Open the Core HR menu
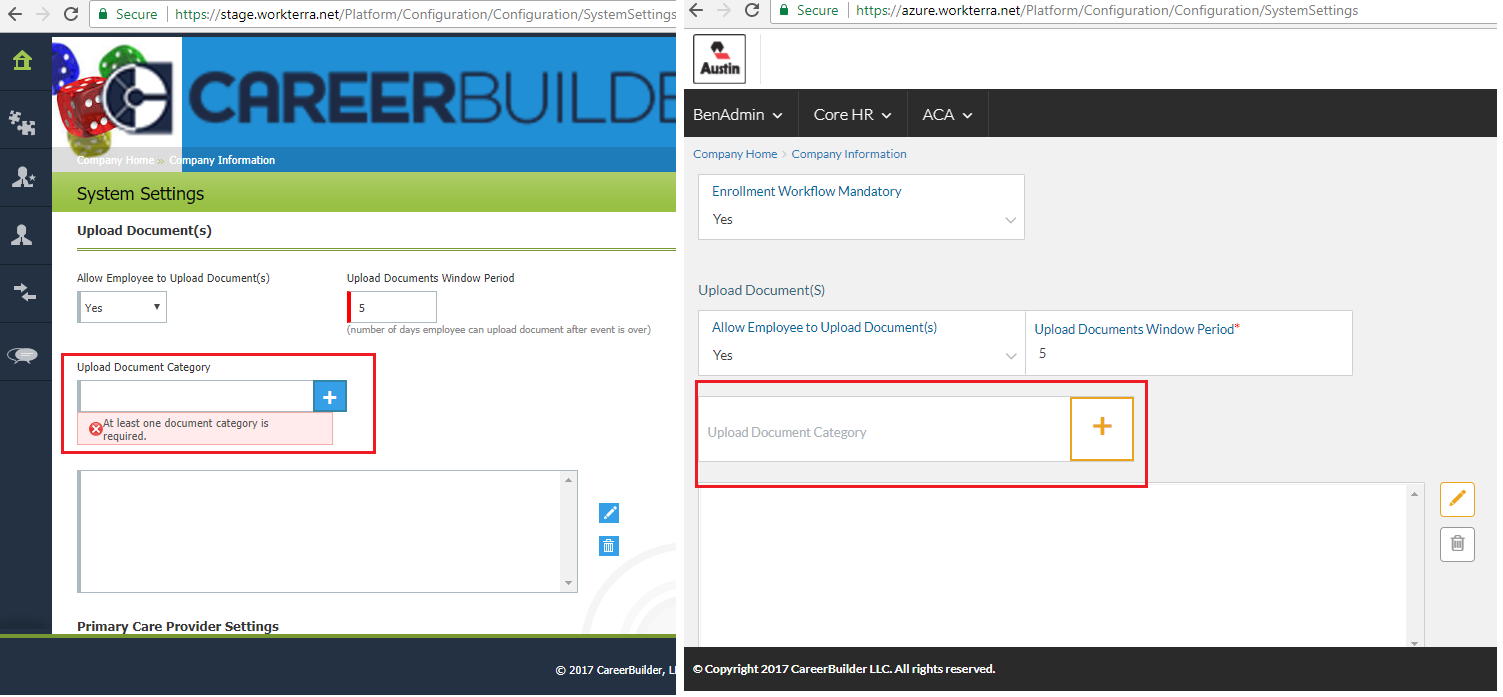 (x=851, y=115)
